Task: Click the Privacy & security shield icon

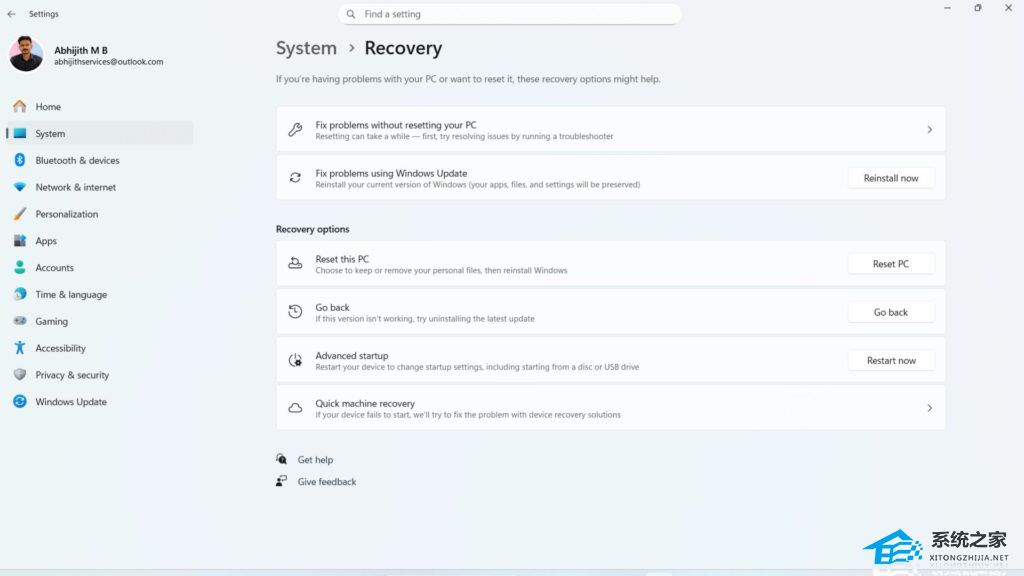Action: pyautogui.click(x=19, y=375)
